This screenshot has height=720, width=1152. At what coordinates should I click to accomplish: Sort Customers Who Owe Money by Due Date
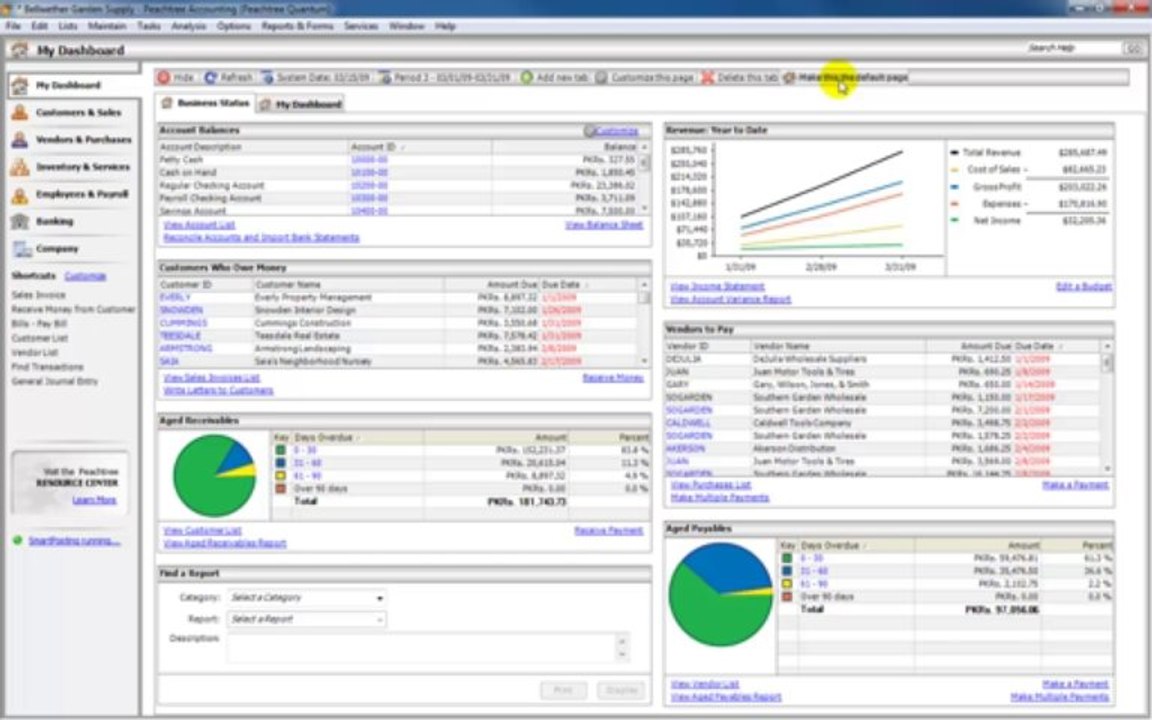pyautogui.click(x=588, y=284)
